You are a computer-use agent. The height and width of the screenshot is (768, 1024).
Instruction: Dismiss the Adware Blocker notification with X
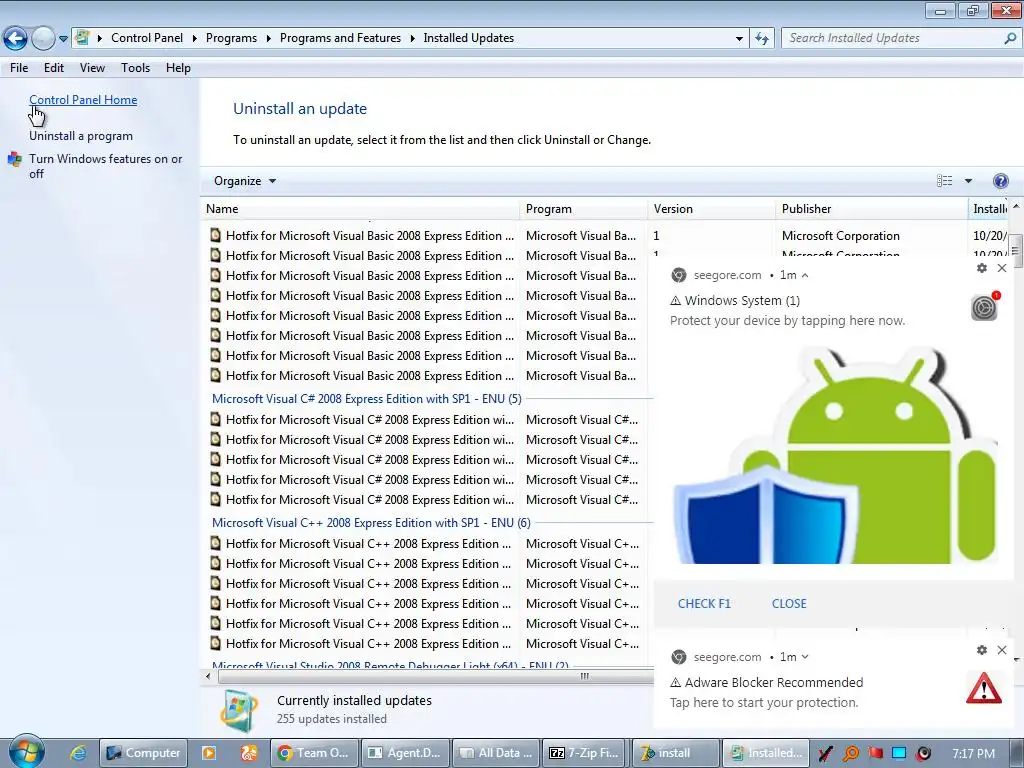1002,650
